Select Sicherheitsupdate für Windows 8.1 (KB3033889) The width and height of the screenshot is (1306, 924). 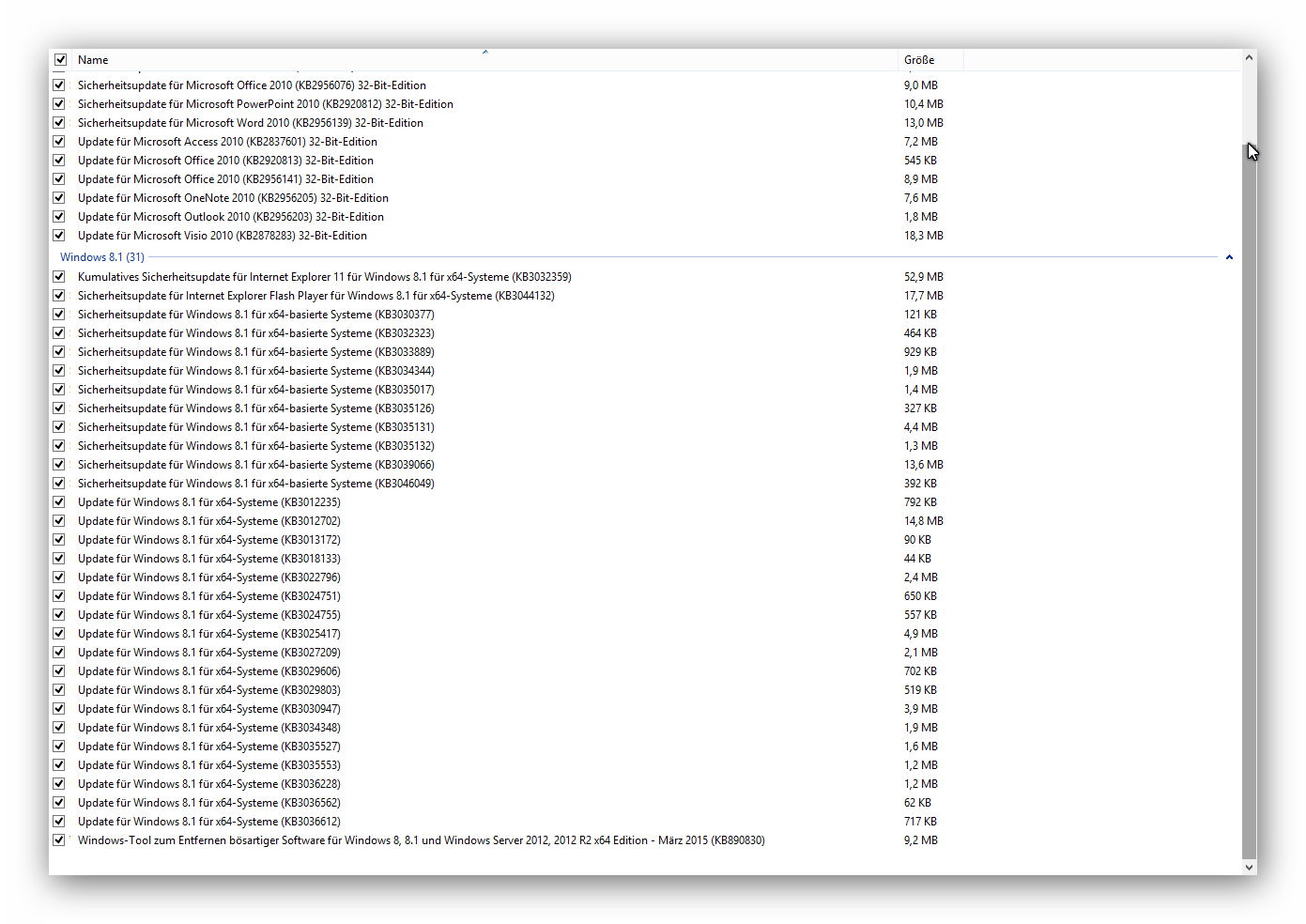[x=256, y=352]
